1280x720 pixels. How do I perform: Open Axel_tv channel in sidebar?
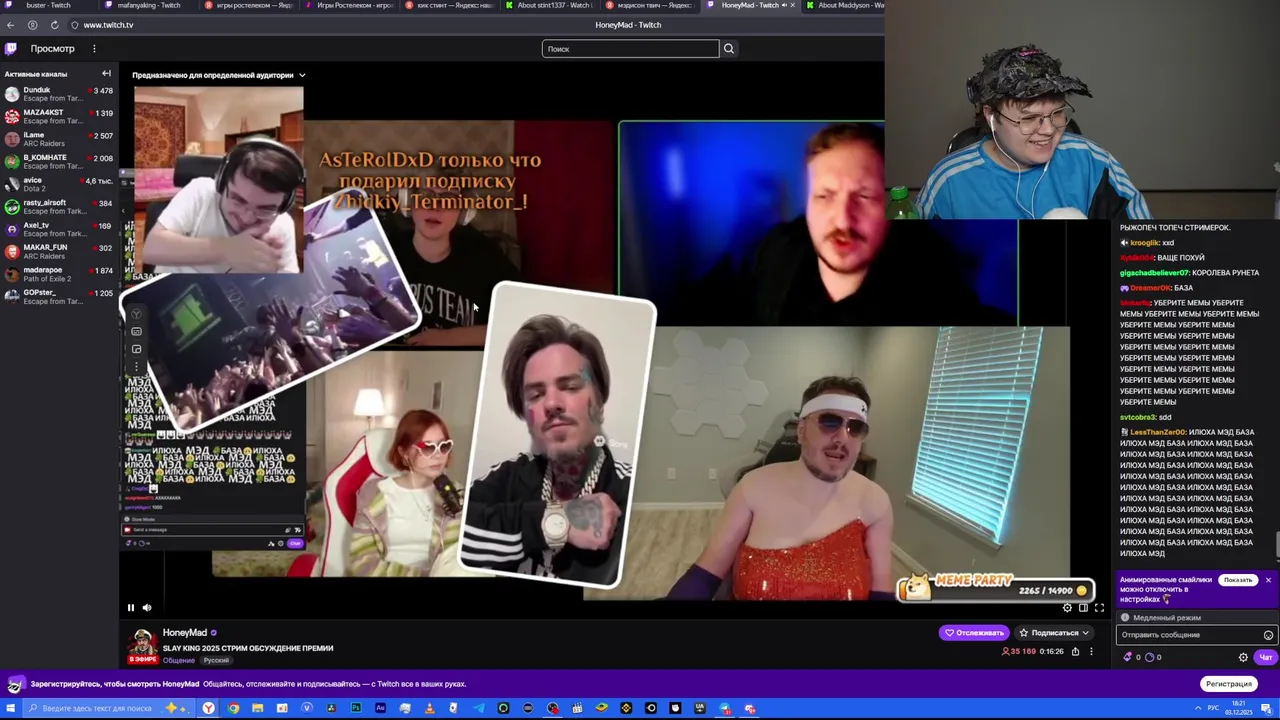click(59, 229)
